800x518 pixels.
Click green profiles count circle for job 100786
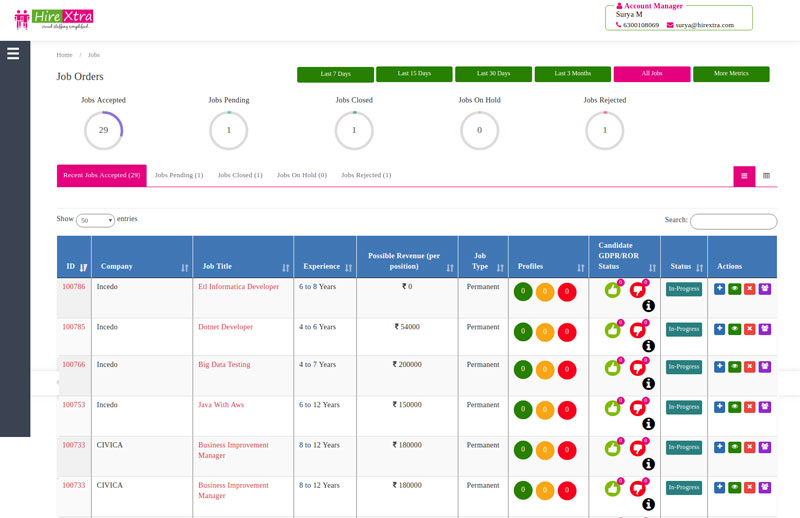[x=523, y=292]
